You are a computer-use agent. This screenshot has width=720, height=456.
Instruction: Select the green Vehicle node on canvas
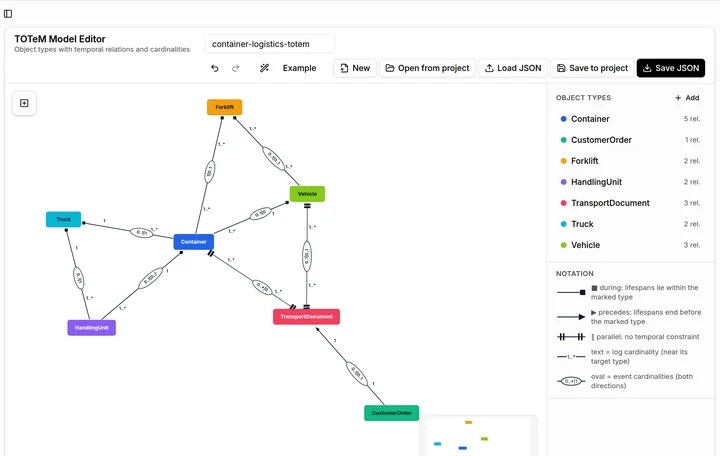click(x=307, y=194)
